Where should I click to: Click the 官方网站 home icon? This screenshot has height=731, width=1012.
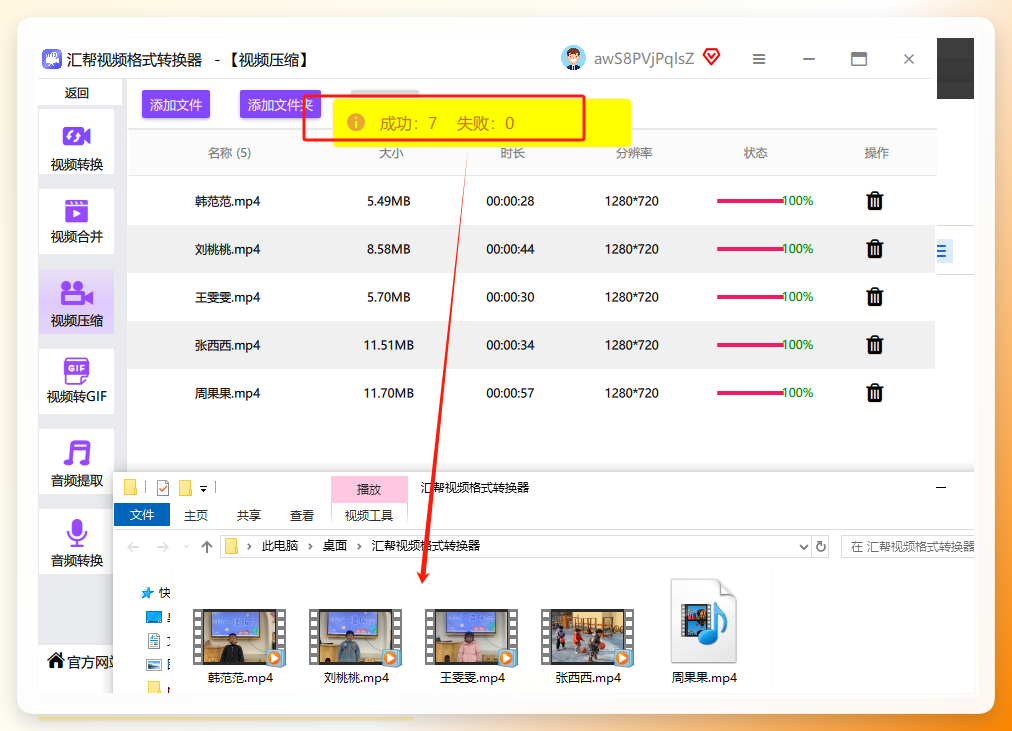[56, 660]
